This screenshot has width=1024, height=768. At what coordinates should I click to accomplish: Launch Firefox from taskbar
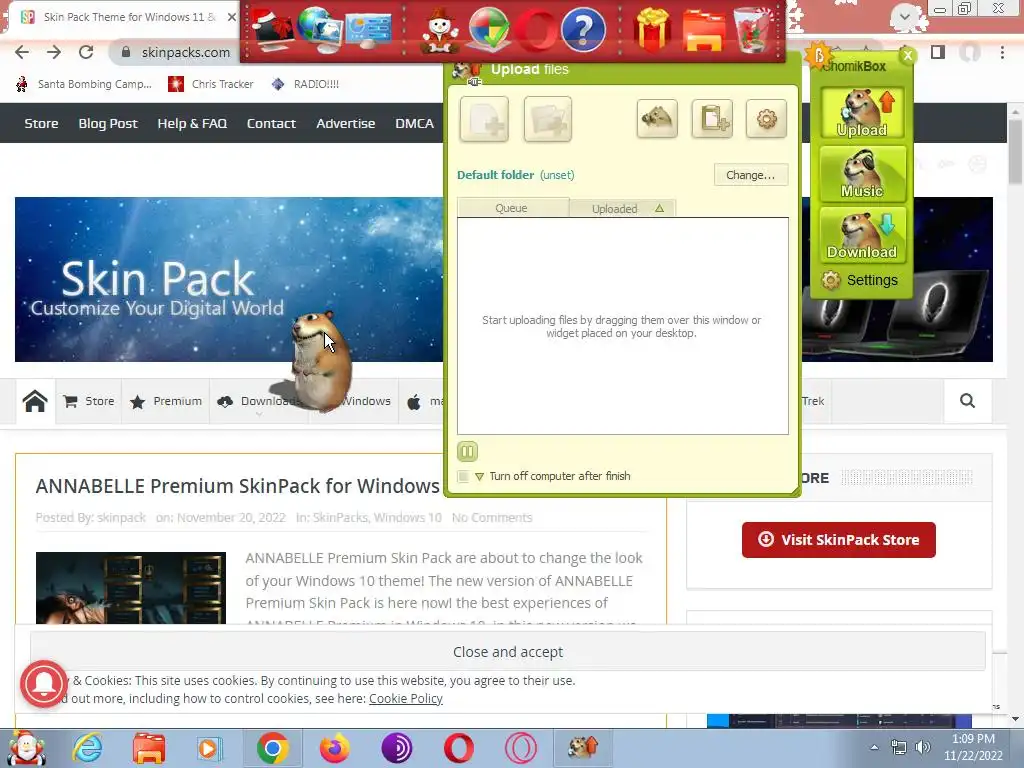point(334,748)
